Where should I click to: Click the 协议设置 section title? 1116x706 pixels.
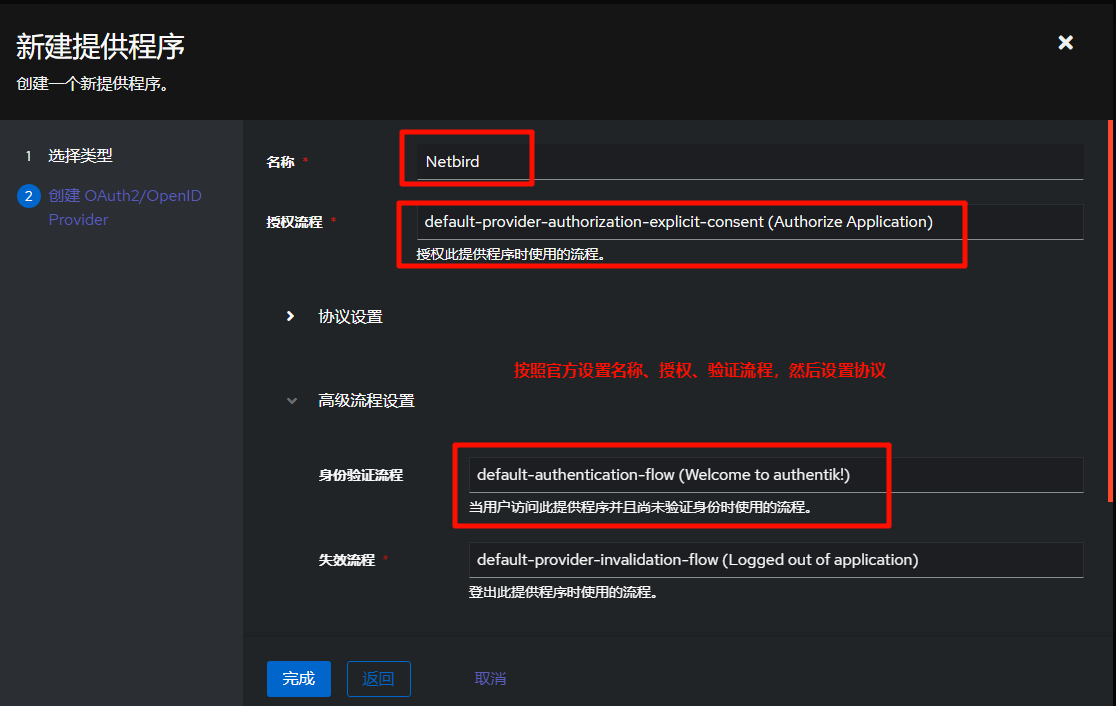[350, 317]
